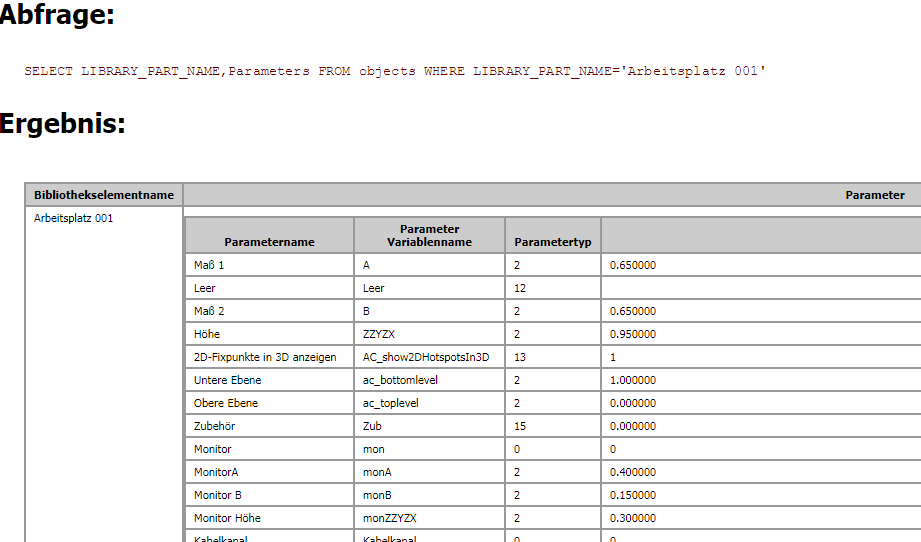This screenshot has width=921, height=542.
Task: Select the 'Untere Ebene' cell
Action: 270,380
